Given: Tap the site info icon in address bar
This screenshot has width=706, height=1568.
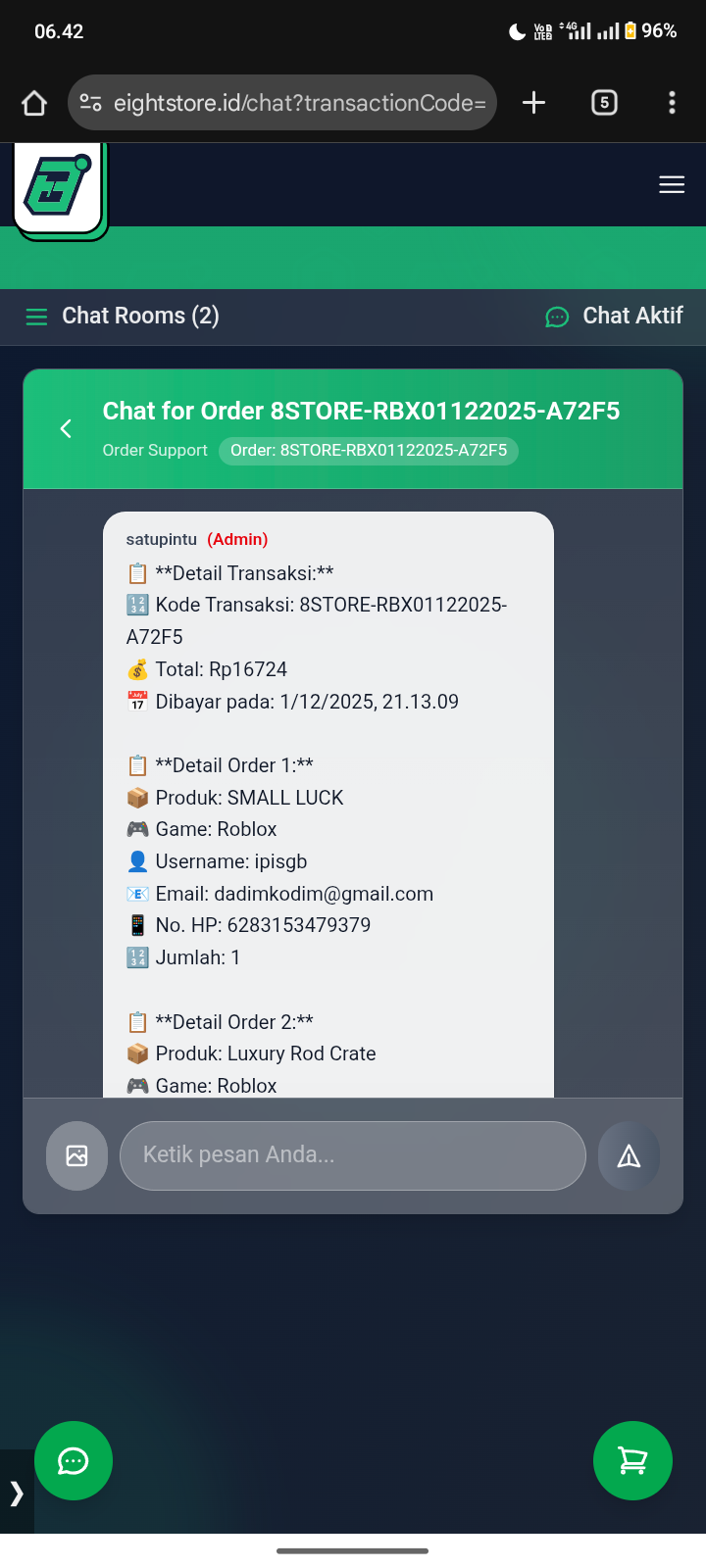Looking at the screenshot, I should tap(90, 103).
